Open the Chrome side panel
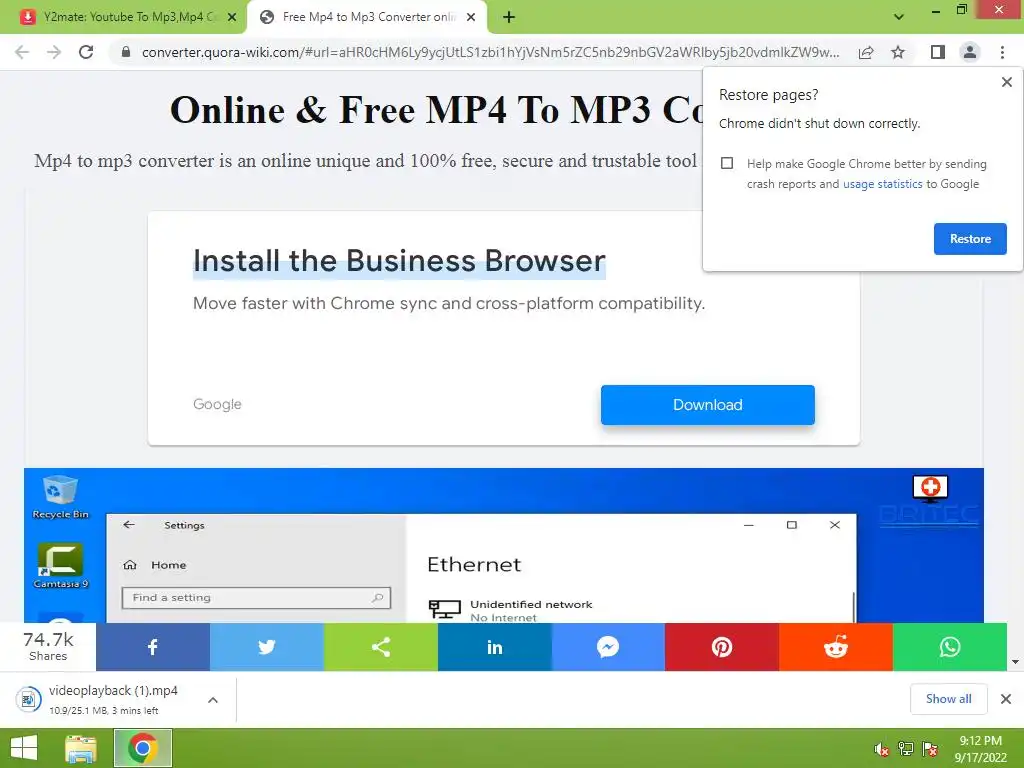This screenshot has height=768, width=1024. [x=938, y=52]
